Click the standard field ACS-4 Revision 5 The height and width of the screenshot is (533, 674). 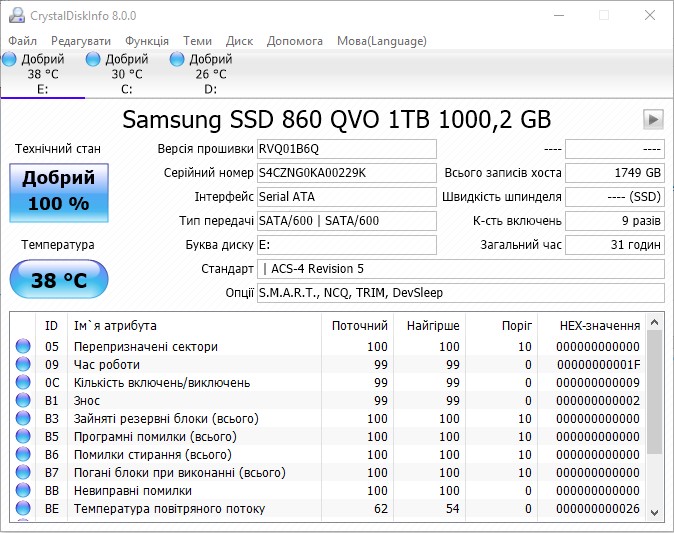click(x=461, y=269)
